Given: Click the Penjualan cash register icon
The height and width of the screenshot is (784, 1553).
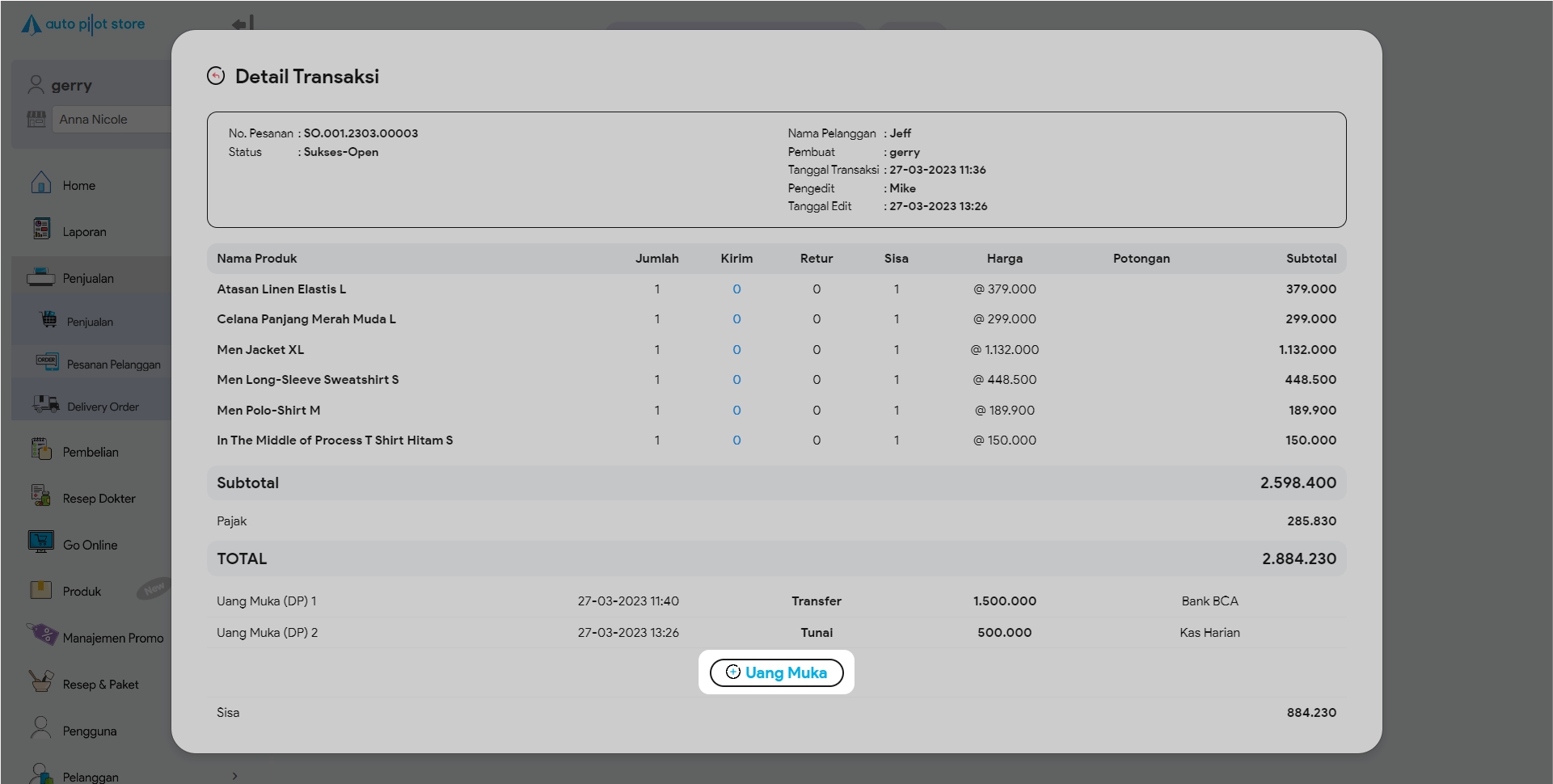Looking at the screenshot, I should tap(40, 277).
